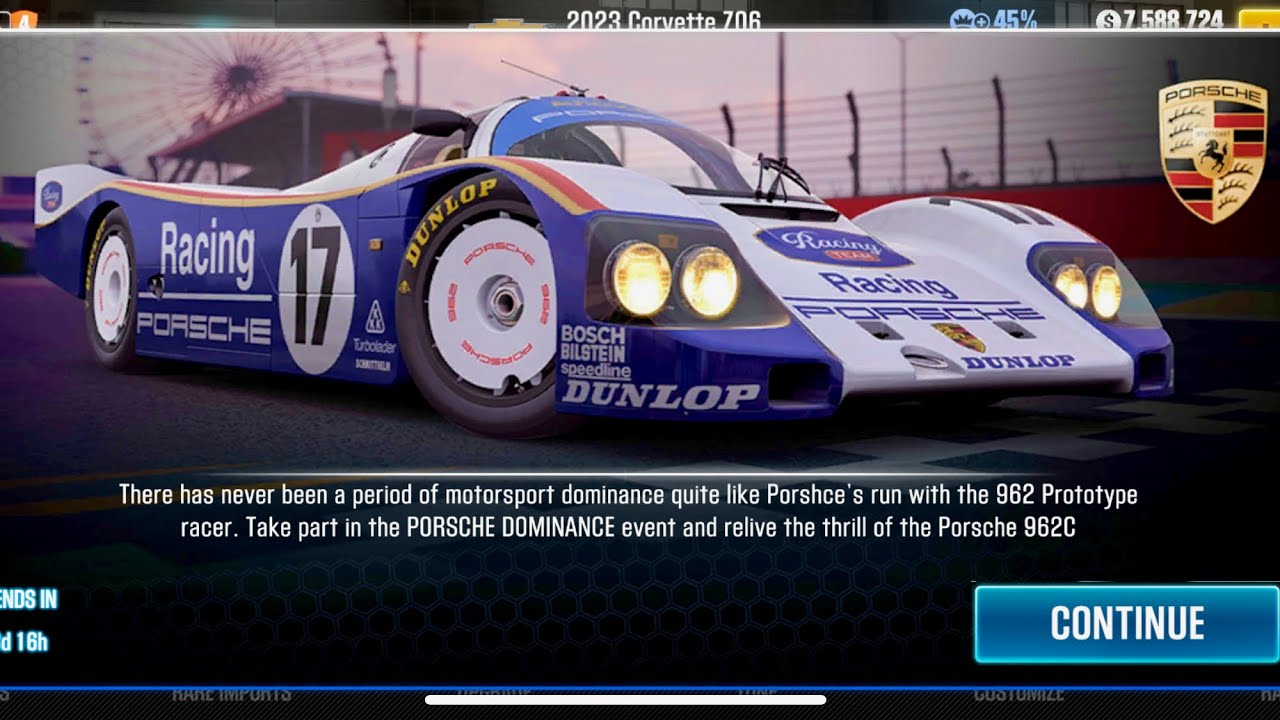Viewport: 1280px width, 720px height.
Task: Open the CUSTOMIZE tab
Action: click(1018, 693)
